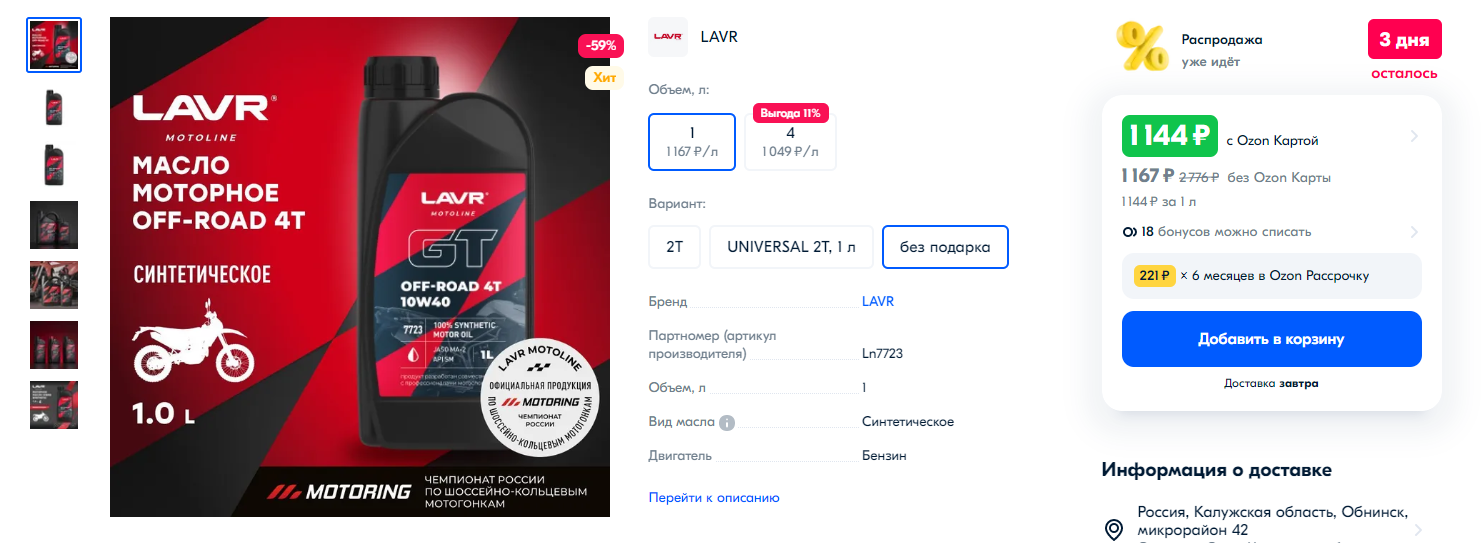Follow the Перейти к описанию link
The image size is (1483, 543).
tap(714, 497)
